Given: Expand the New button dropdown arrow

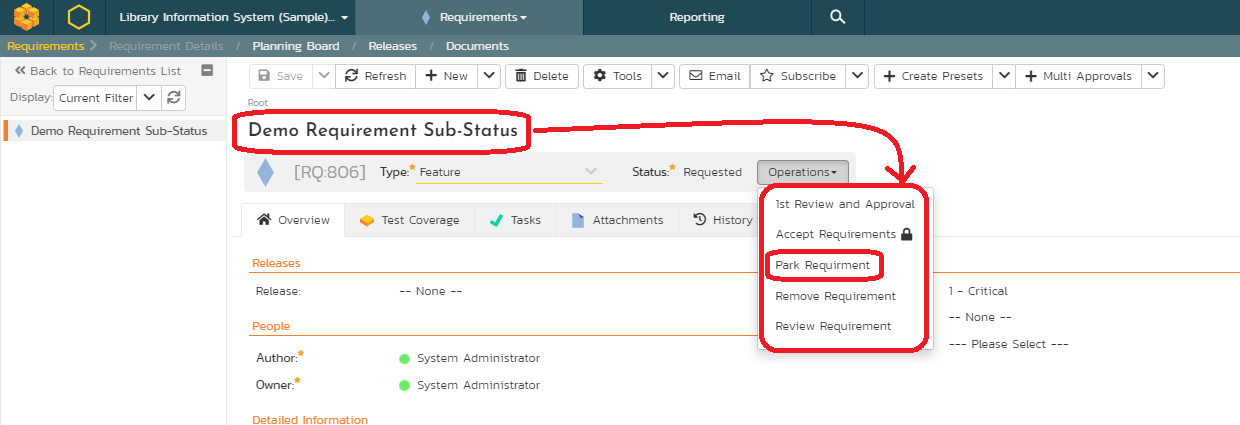Looking at the screenshot, I should click(488, 76).
